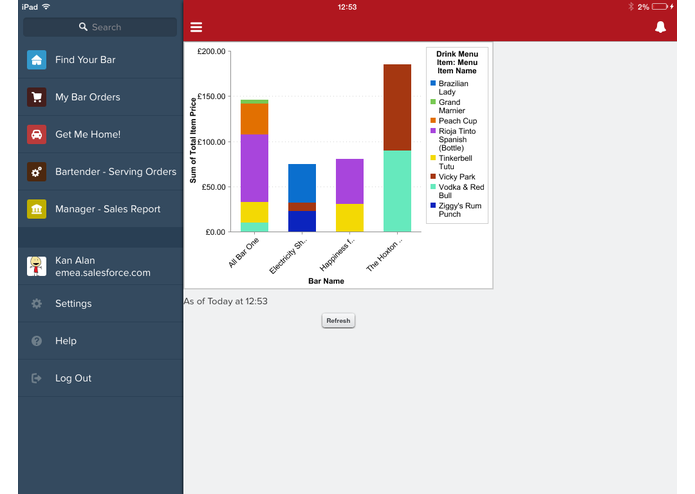Click teal segment of The Hoxton bar
Viewport: 695px width, 494px height.
coord(397,191)
